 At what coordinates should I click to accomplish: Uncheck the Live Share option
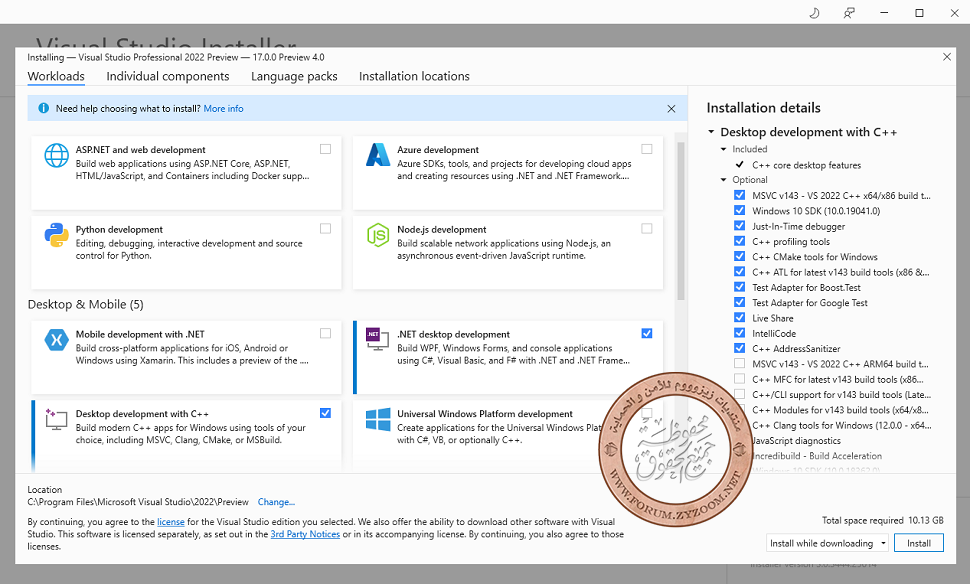coord(739,317)
